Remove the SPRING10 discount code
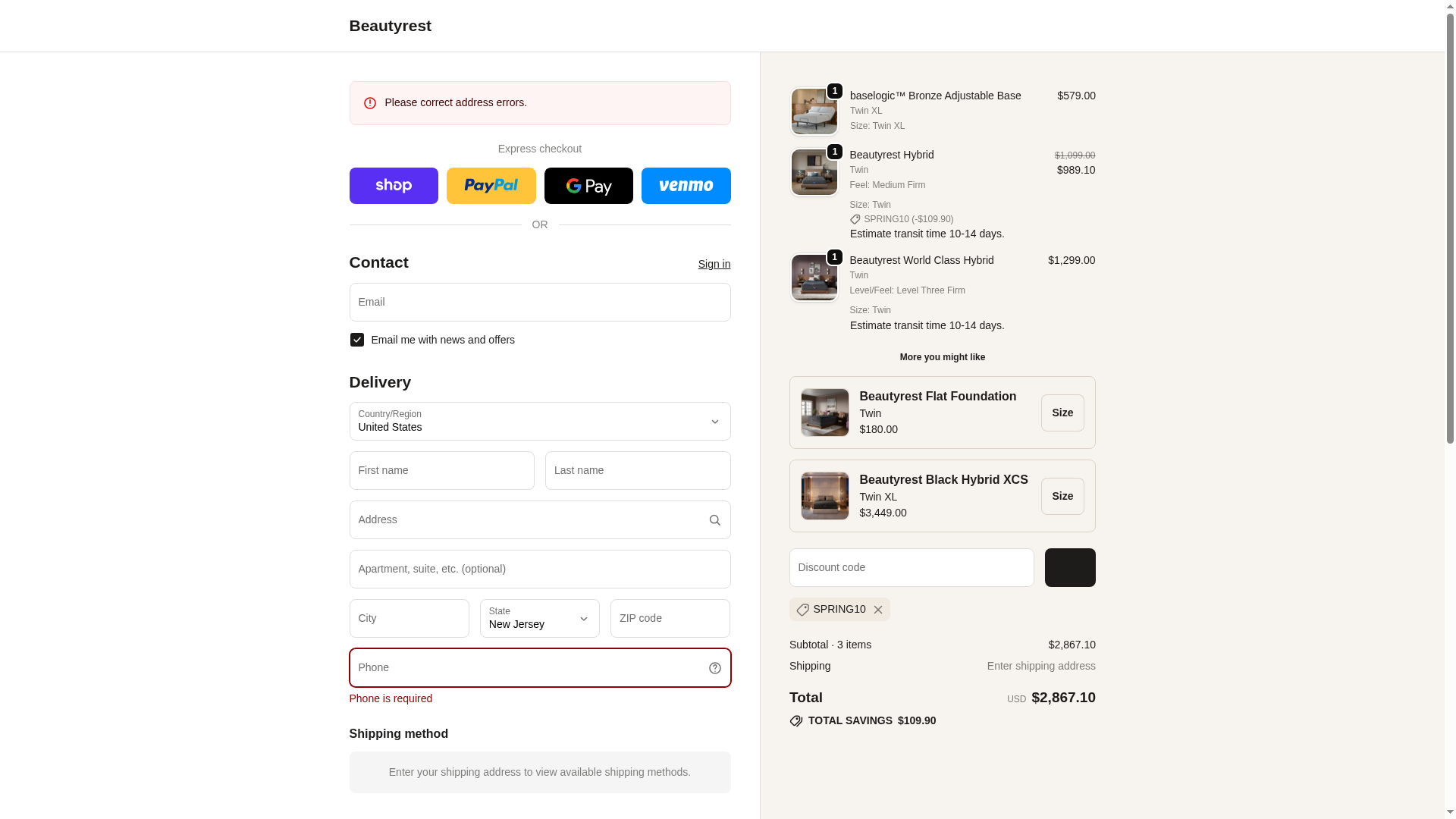 [x=878, y=610]
